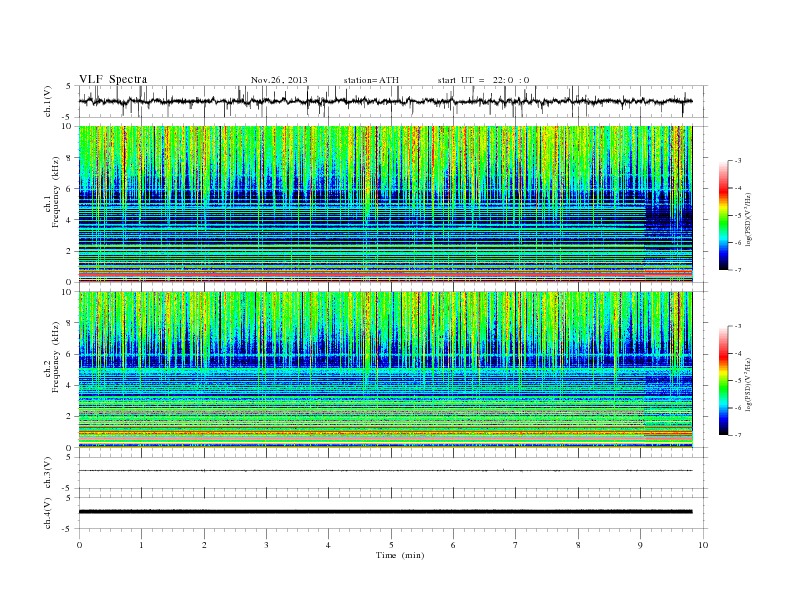Click the ch.1 frequency tick label "8"
The height and width of the screenshot is (612, 792).
[x=70, y=158]
